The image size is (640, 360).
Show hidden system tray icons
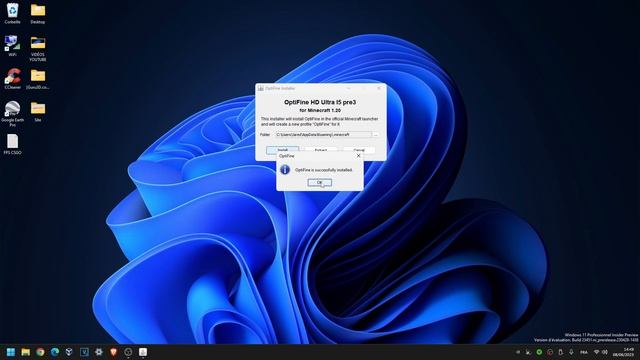[x=518, y=352]
